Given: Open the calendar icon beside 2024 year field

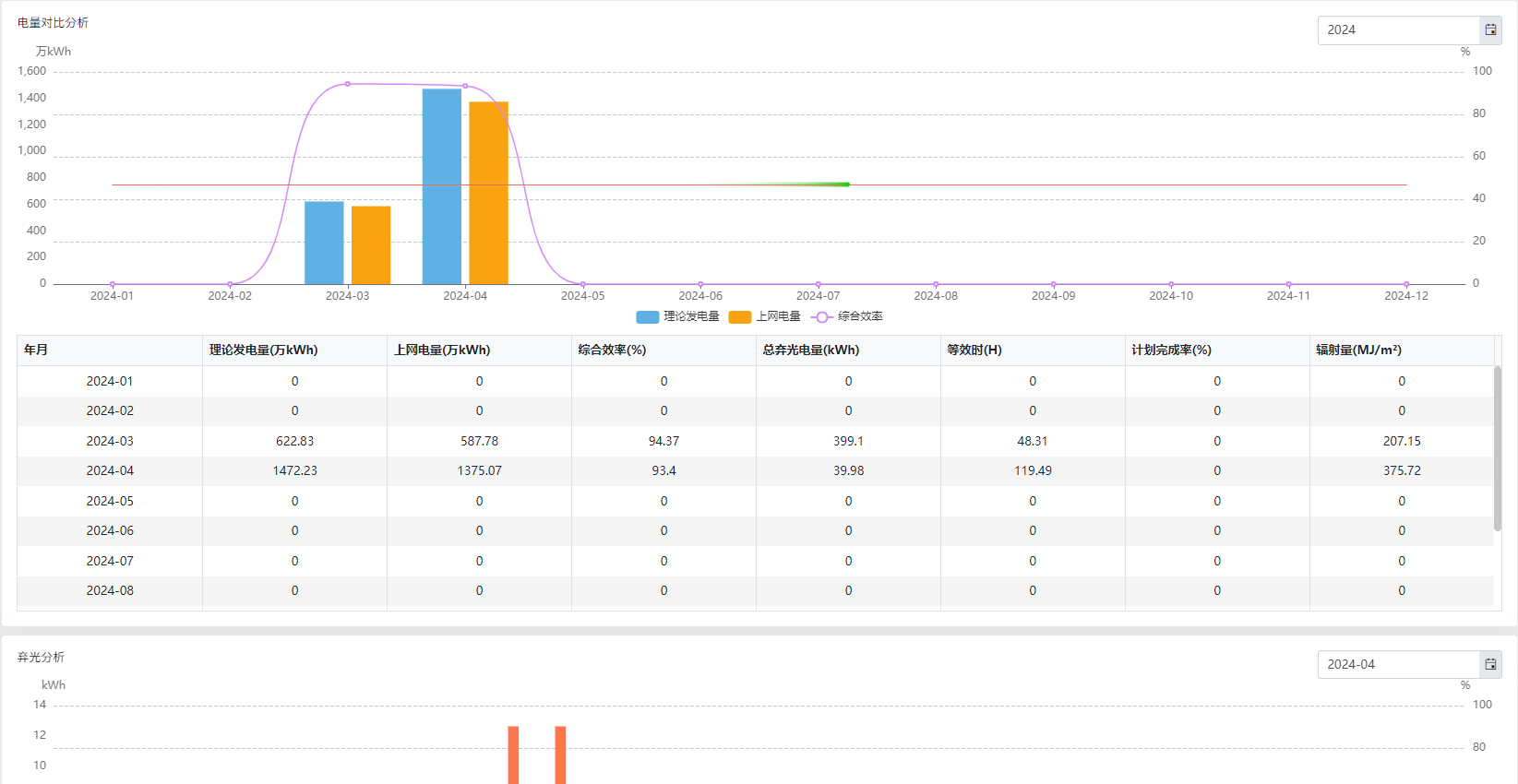Looking at the screenshot, I should click(1490, 30).
